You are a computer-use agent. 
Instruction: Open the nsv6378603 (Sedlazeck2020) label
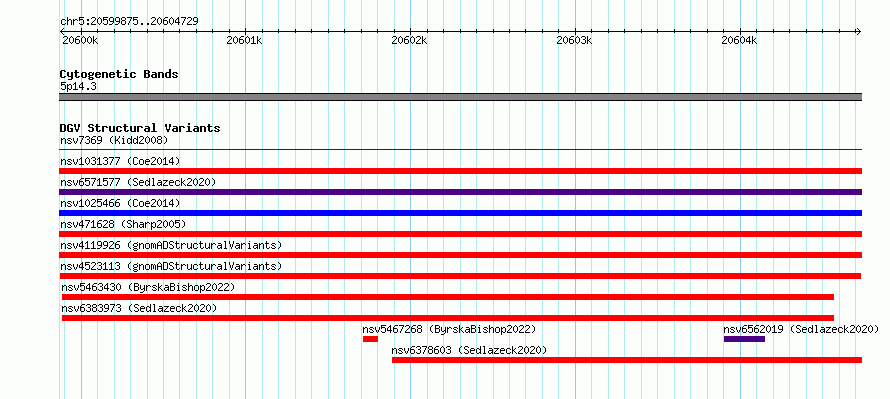point(469,350)
